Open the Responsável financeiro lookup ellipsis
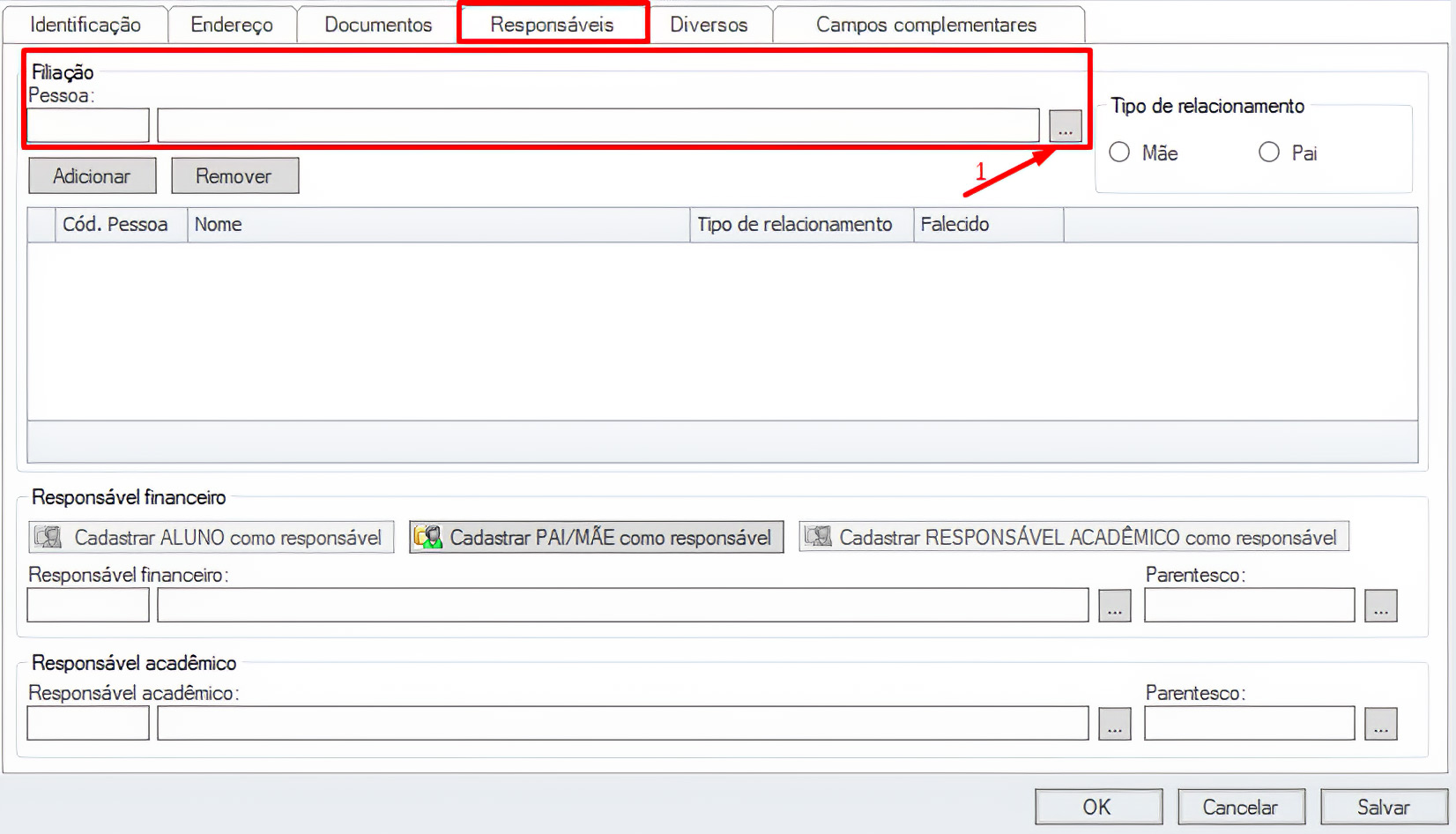Image resolution: width=1456 pixels, height=834 pixels. (1114, 606)
